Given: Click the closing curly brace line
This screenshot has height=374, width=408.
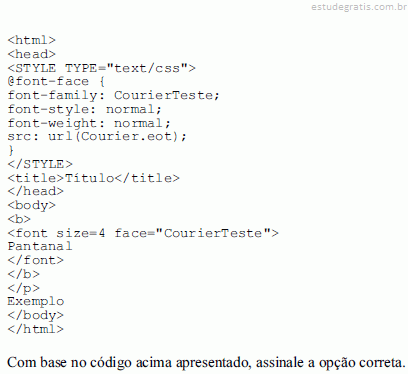Looking at the screenshot, I should click(x=11, y=150).
